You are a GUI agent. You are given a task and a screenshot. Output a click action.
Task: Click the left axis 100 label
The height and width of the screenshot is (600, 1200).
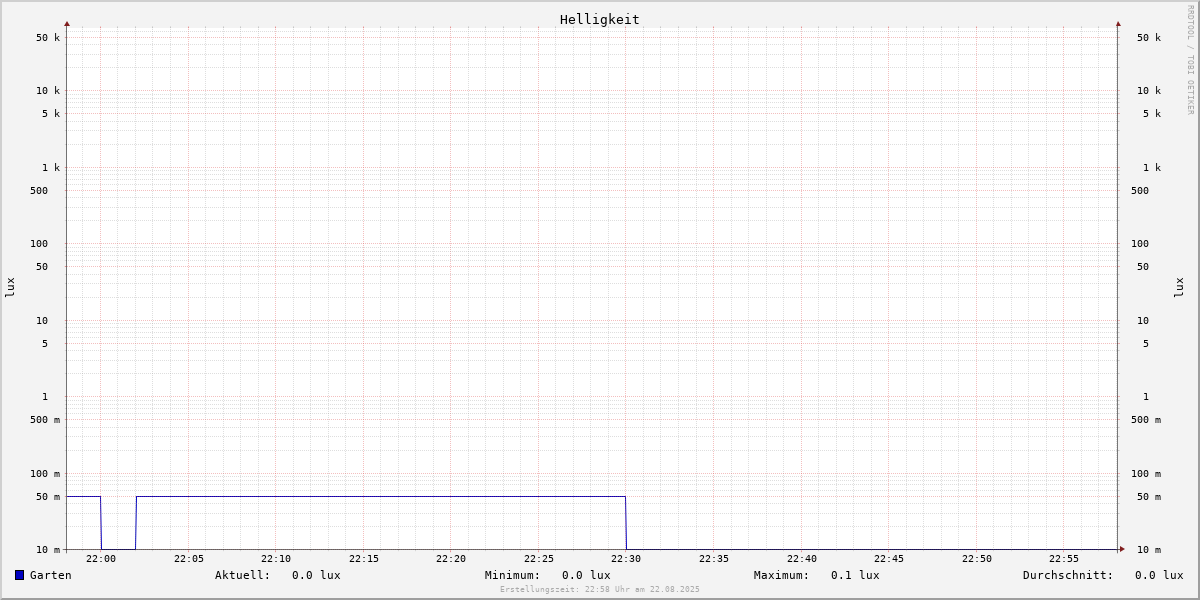click(x=39, y=244)
